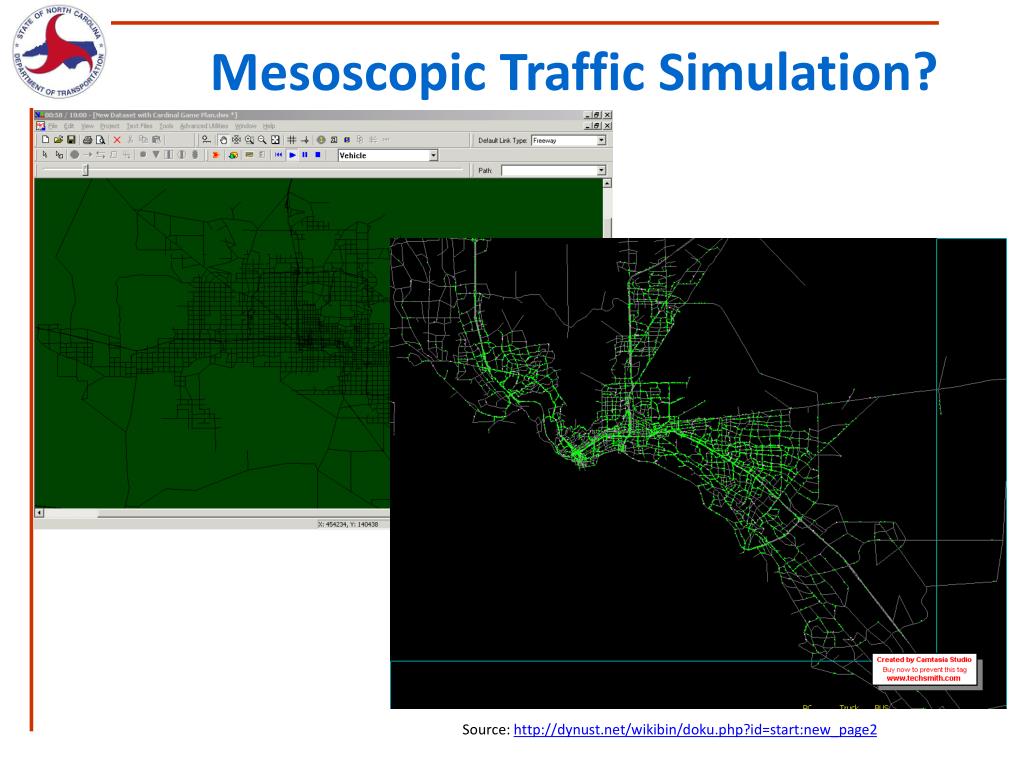Select the pointer-with-box selection tool
The image size is (1024, 768).
coord(59,155)
